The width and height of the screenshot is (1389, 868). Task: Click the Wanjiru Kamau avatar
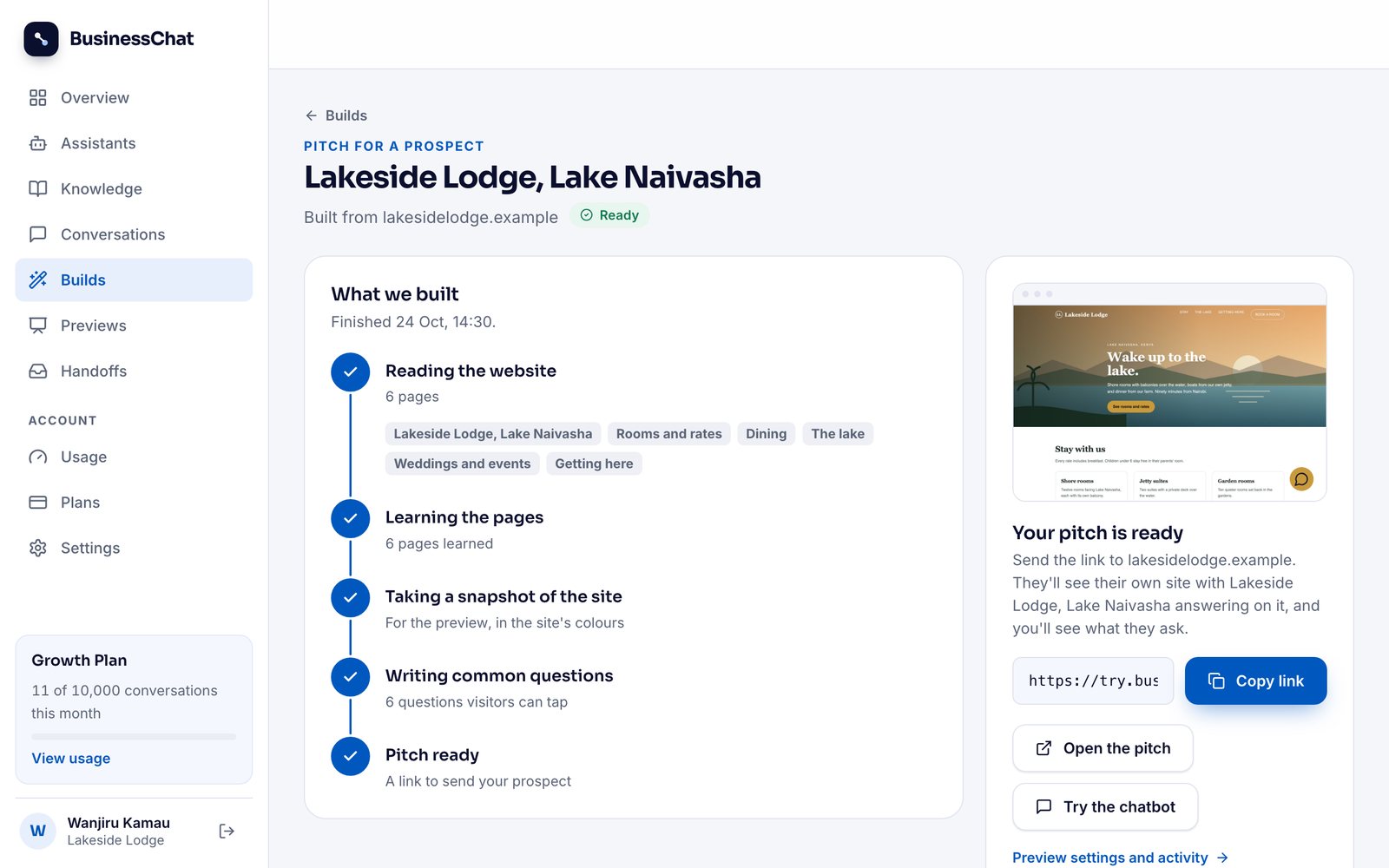click(x=37, y=832)
